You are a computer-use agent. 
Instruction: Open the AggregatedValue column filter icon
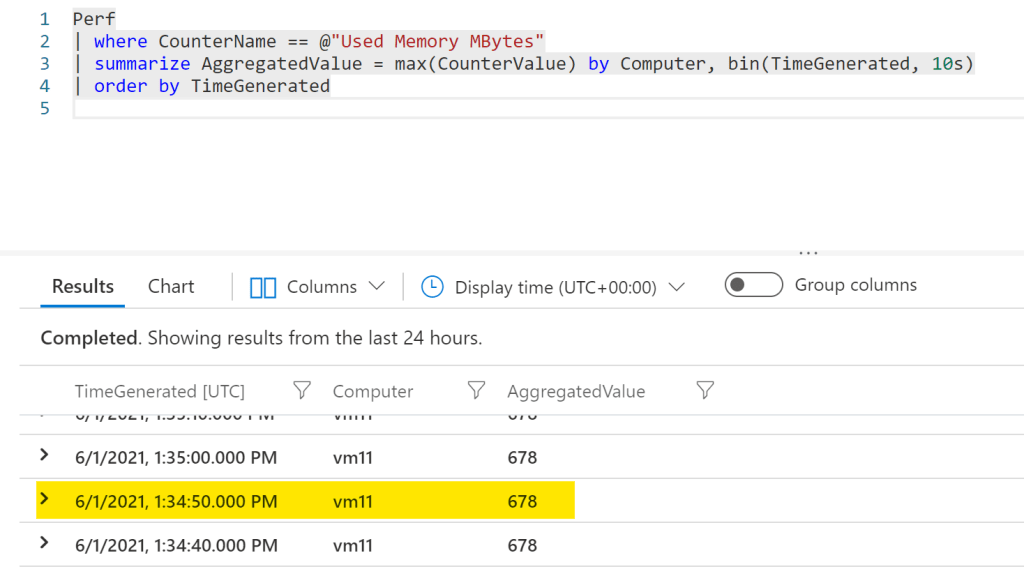tap(705, 391)
